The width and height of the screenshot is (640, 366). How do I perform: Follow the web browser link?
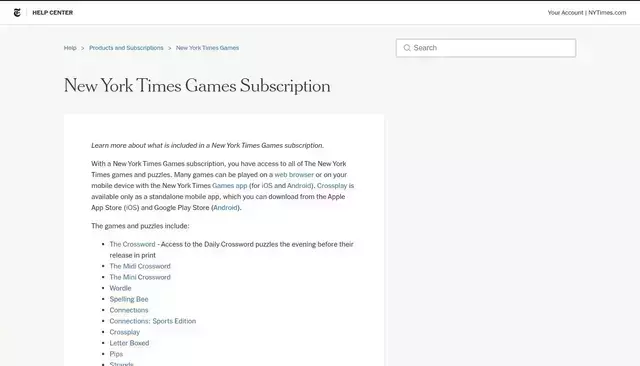click(294, 175)
